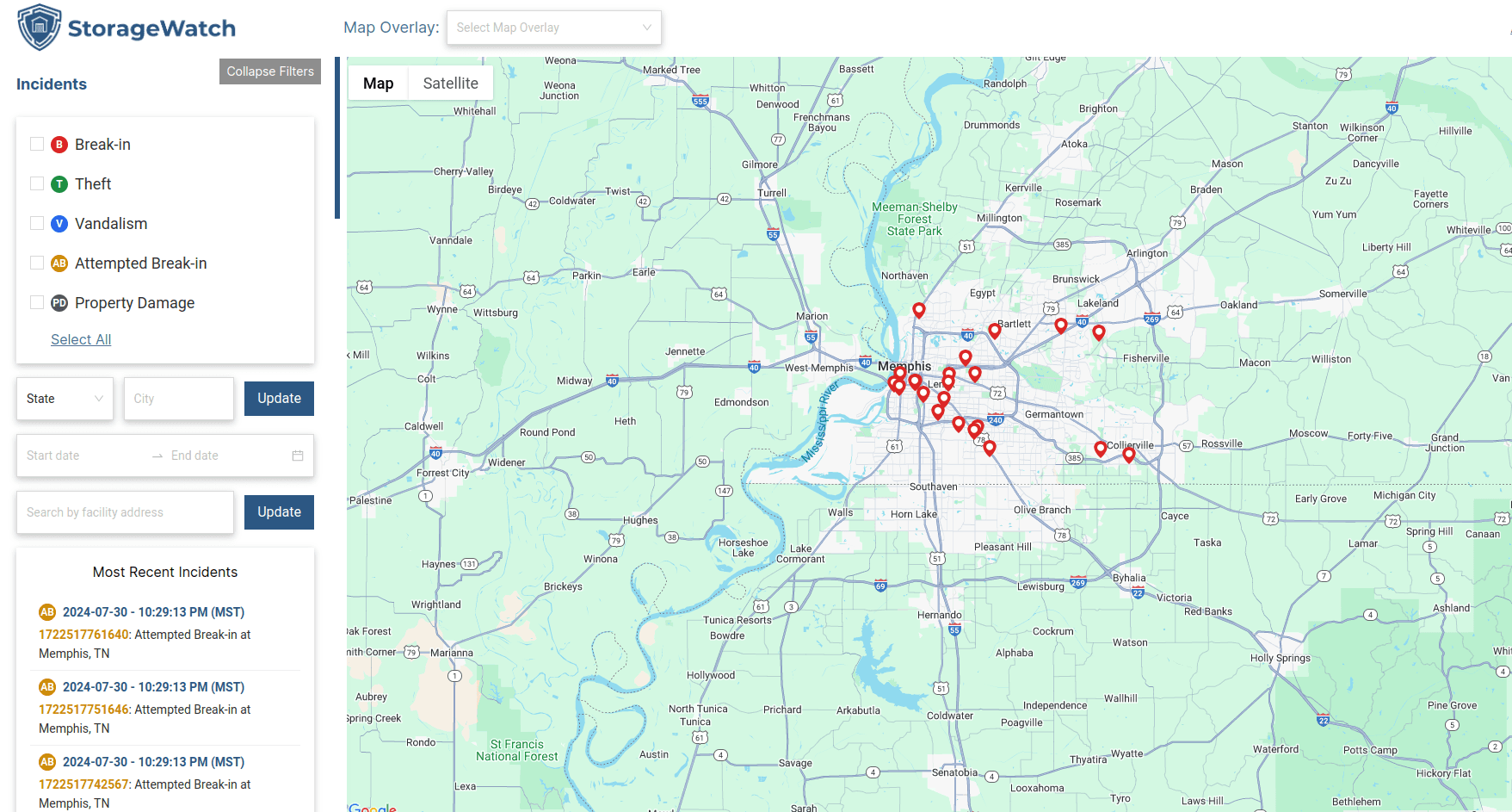This screenshot has width=1512, height=812.
Task: Check the Theft incident checkbox
Action: [37, 183]
